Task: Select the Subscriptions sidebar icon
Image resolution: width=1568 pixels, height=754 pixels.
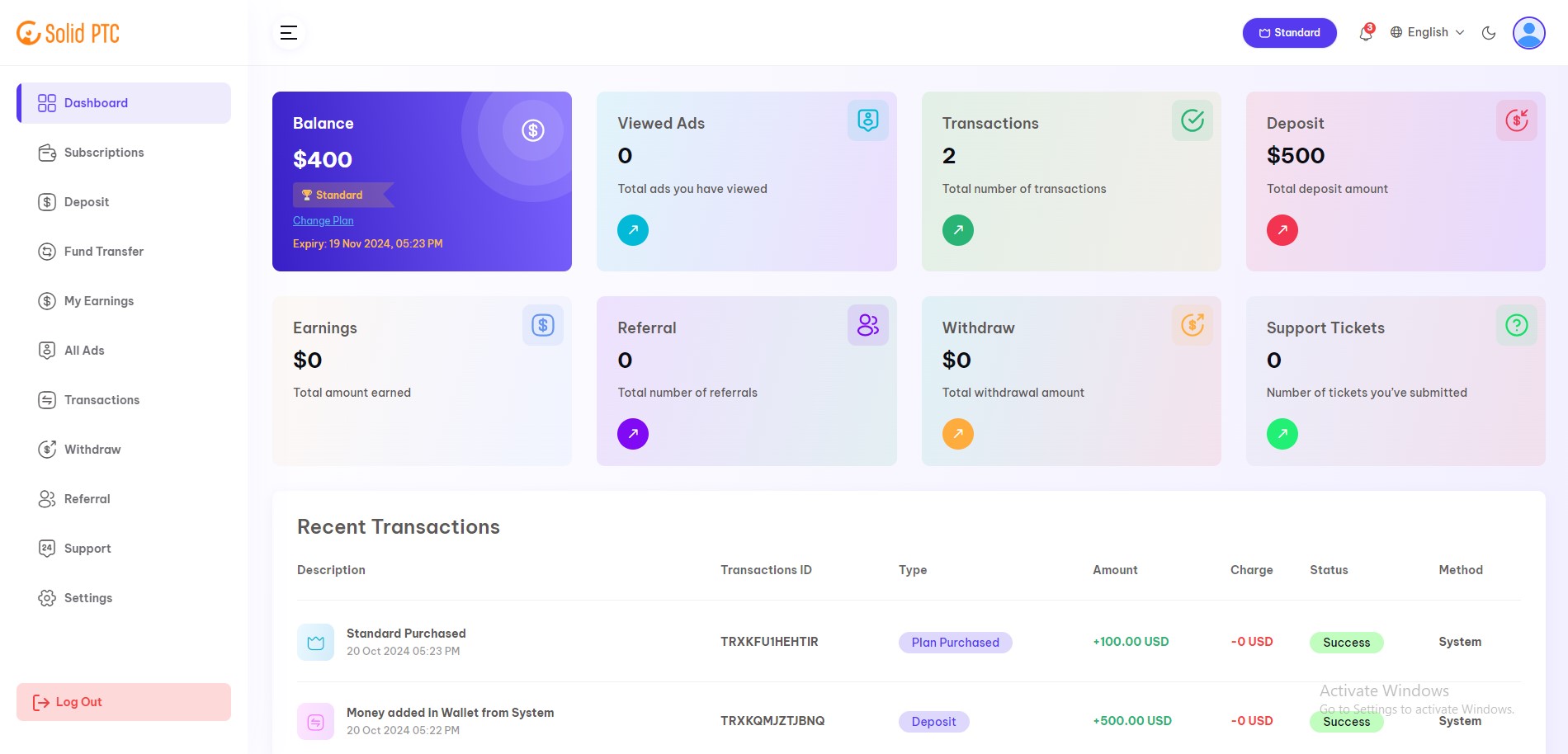Action: click(x=46, y=152)
